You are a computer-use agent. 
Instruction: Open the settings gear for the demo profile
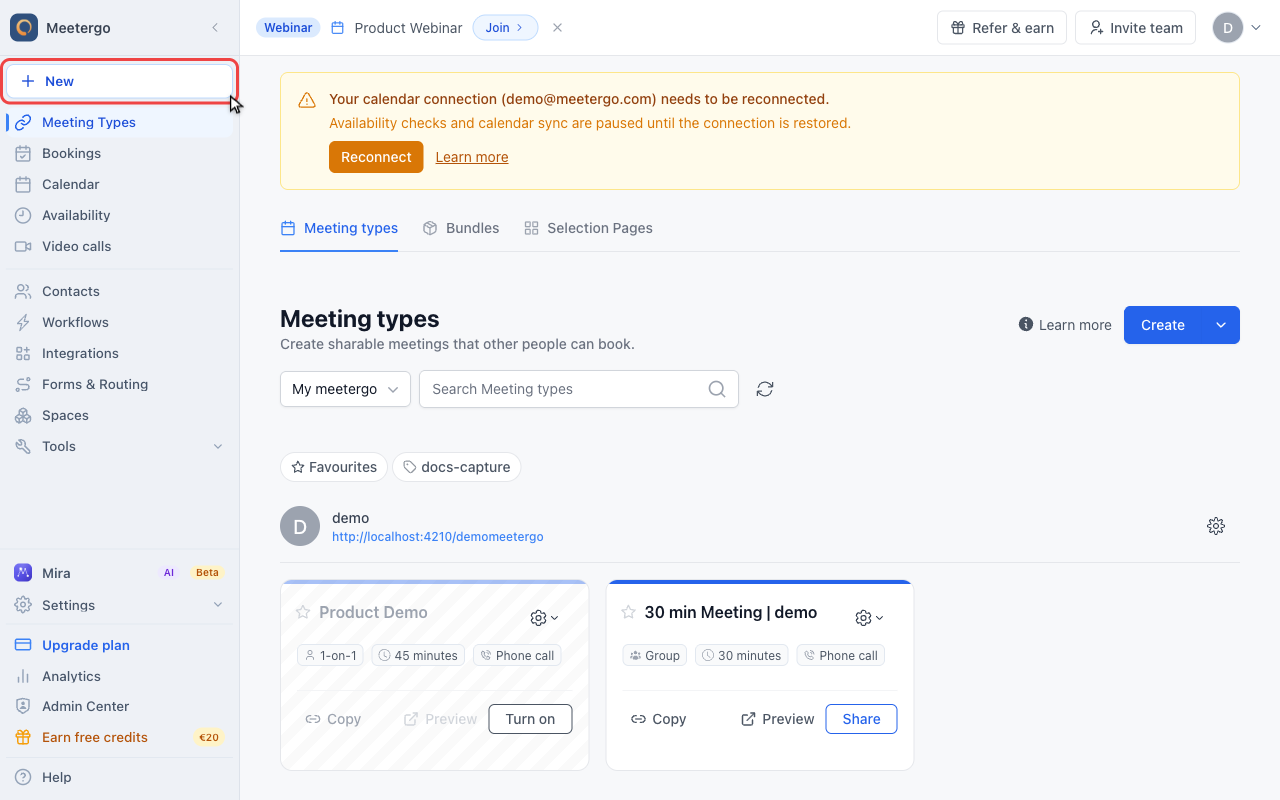(x=1216, y=526)
